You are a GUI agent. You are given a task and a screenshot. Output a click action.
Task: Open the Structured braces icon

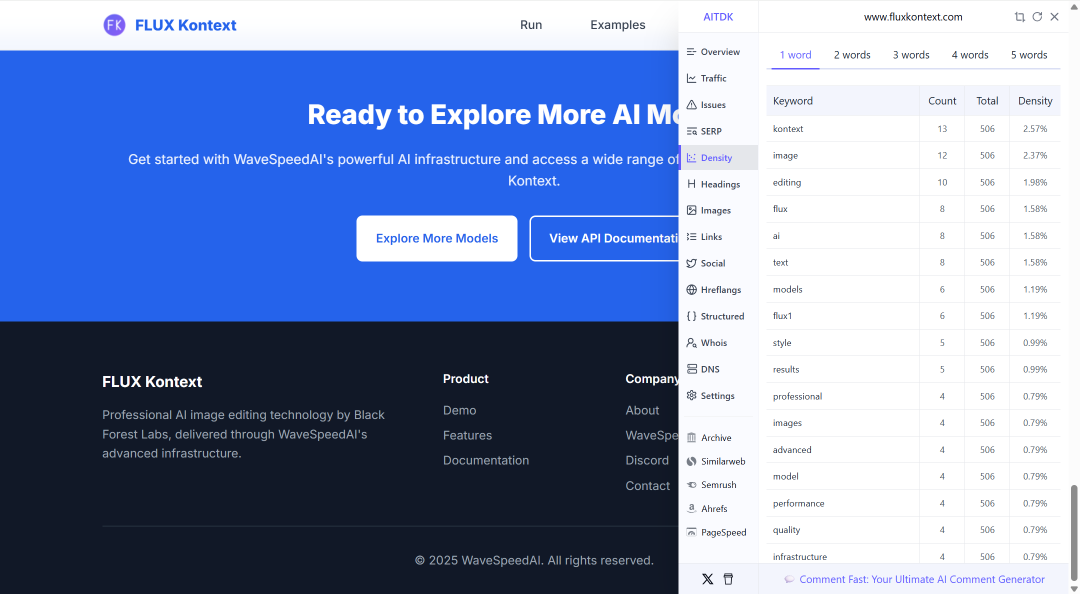(692, 316)
